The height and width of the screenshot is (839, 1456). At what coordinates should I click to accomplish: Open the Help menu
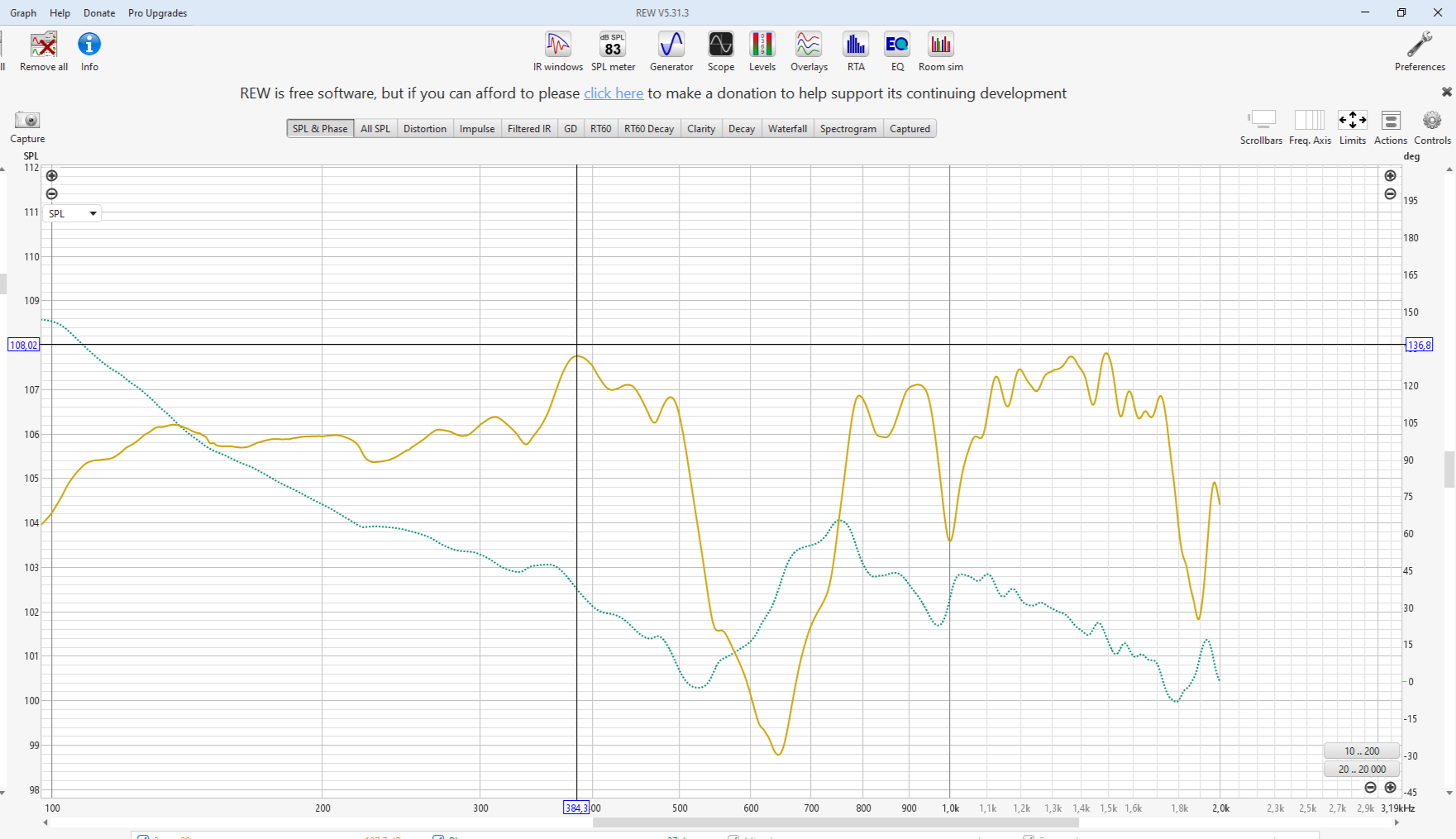coord(60,13)
